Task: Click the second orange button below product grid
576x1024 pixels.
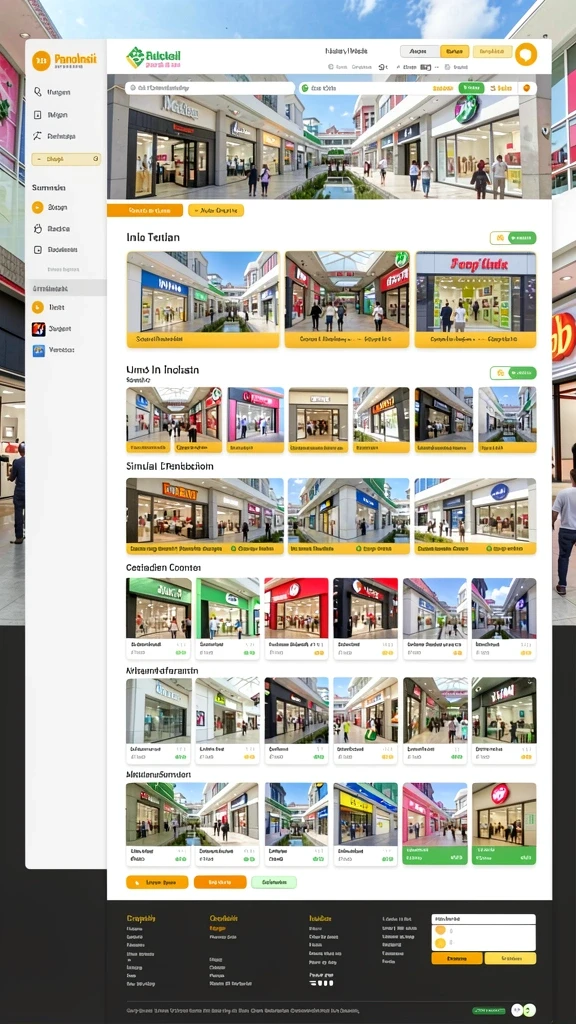Action: (x=220, y=882)
